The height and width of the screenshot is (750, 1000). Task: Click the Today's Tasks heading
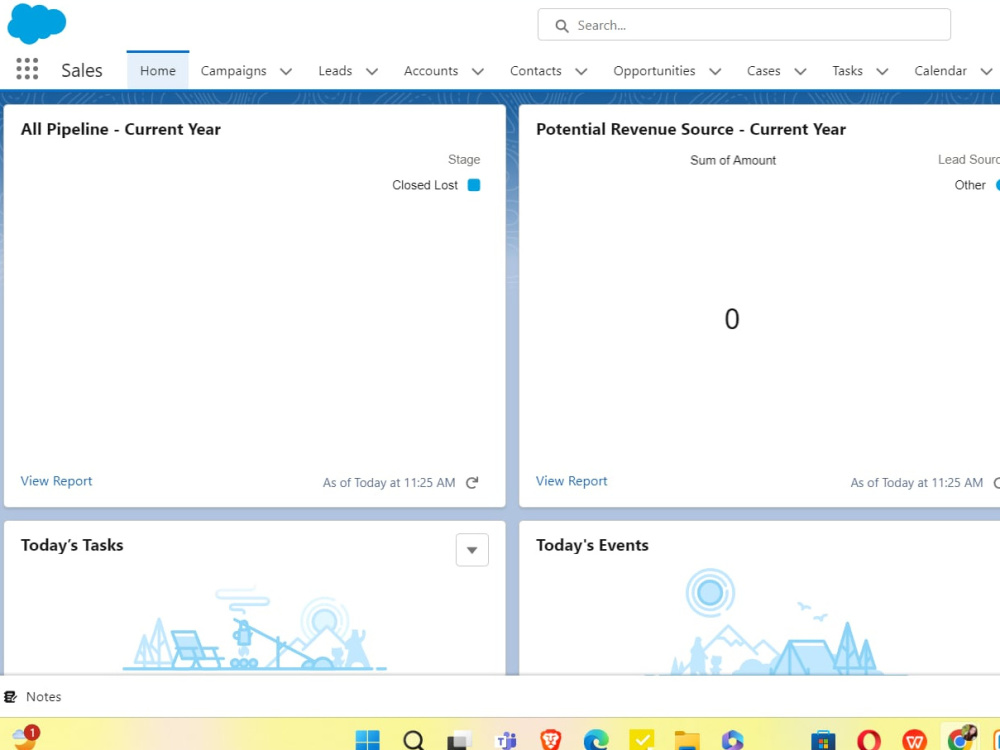[72, 545]
